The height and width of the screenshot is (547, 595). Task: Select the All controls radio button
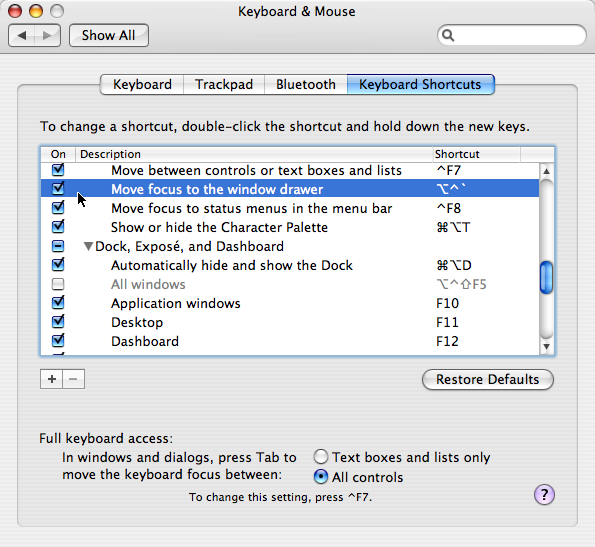tap(321, 476)
